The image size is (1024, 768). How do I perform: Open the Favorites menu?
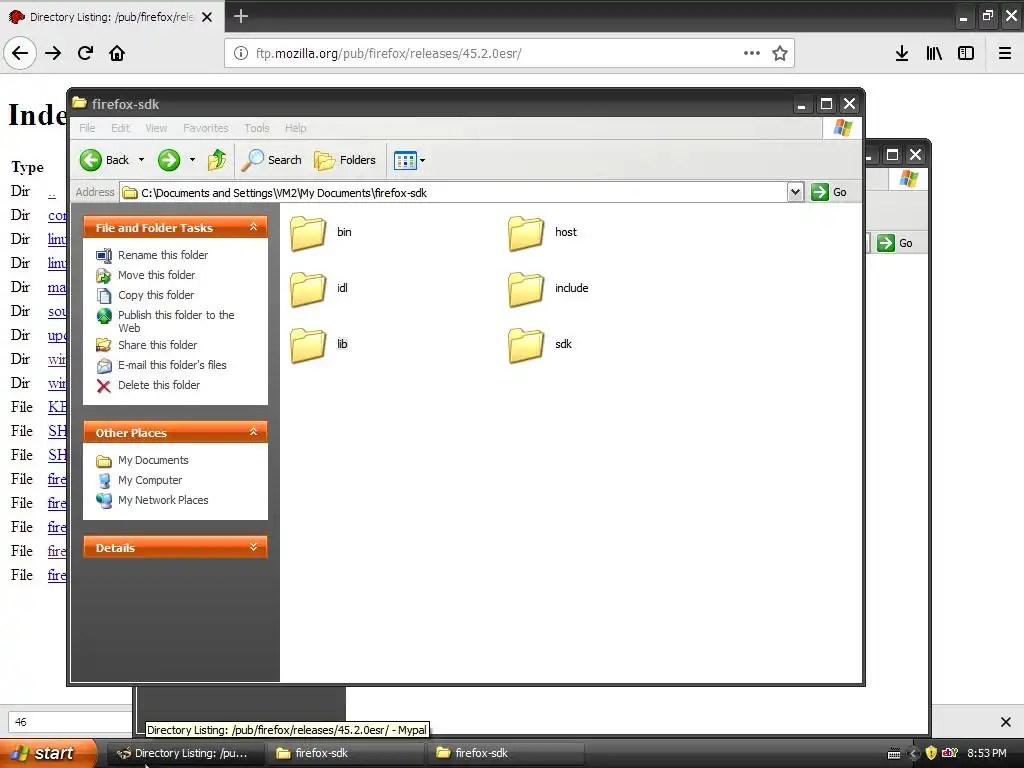pyautogui.click(x=206, y=128)
